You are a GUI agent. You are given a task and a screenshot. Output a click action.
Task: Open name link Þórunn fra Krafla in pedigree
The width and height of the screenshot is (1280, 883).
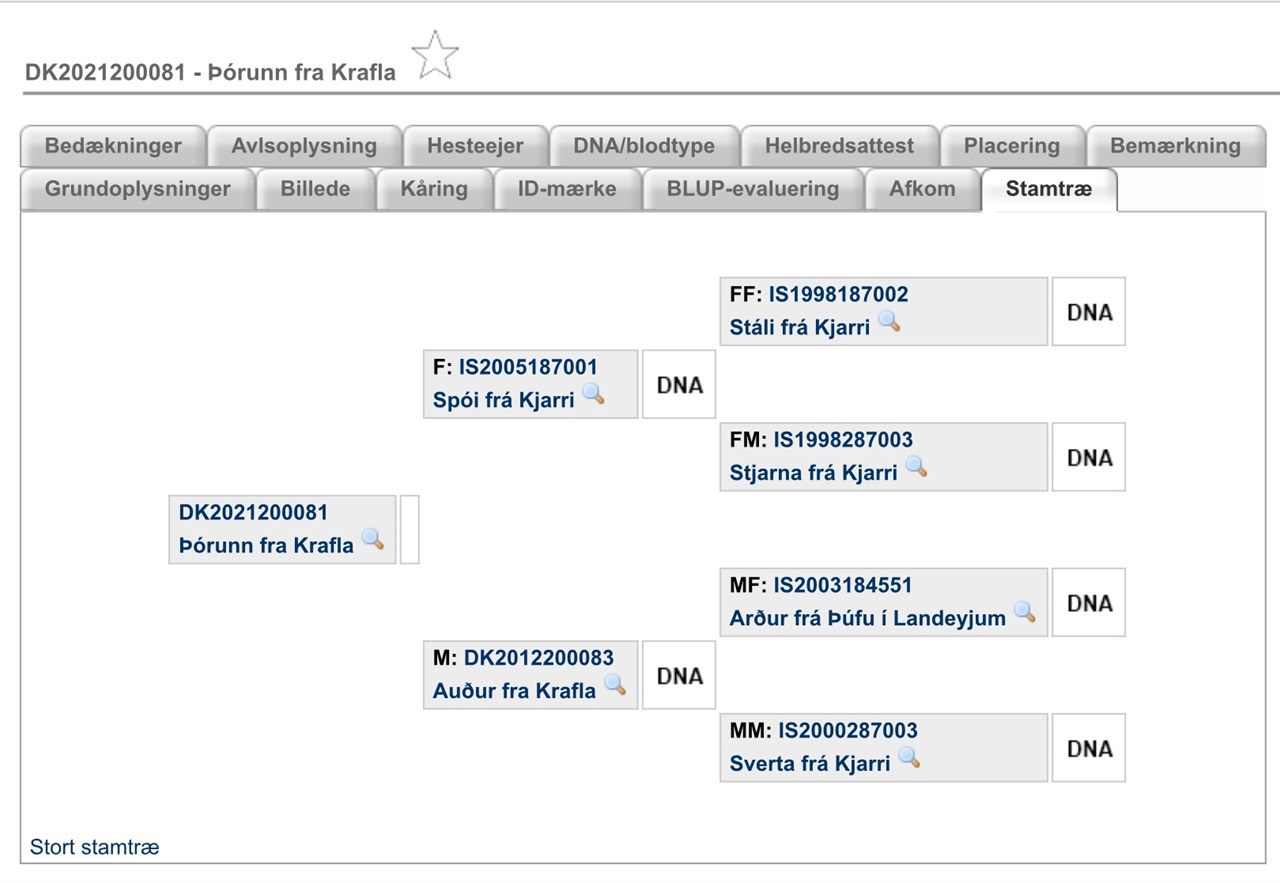[267, 545]
